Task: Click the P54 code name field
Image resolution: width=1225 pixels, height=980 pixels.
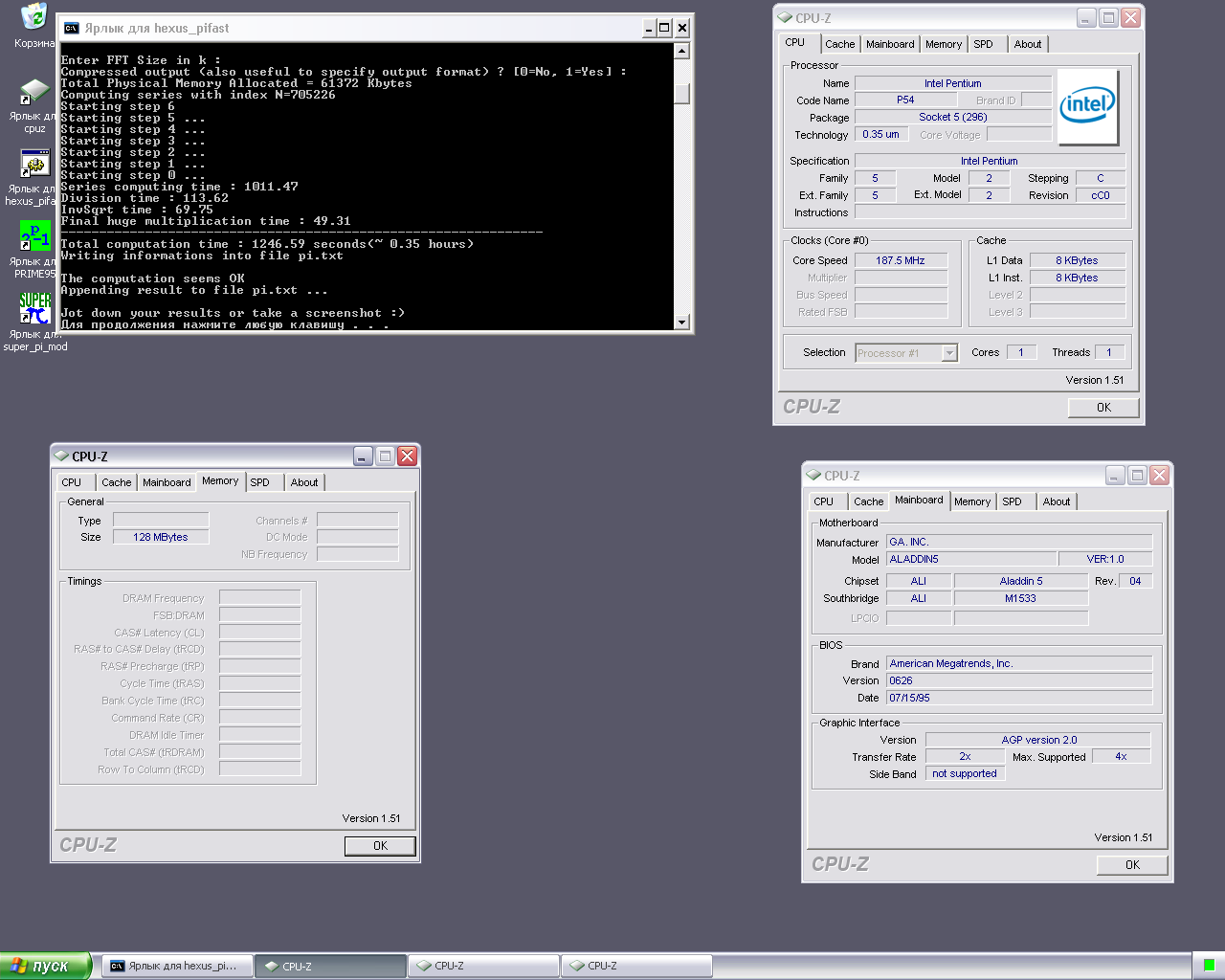Action: 905,100
